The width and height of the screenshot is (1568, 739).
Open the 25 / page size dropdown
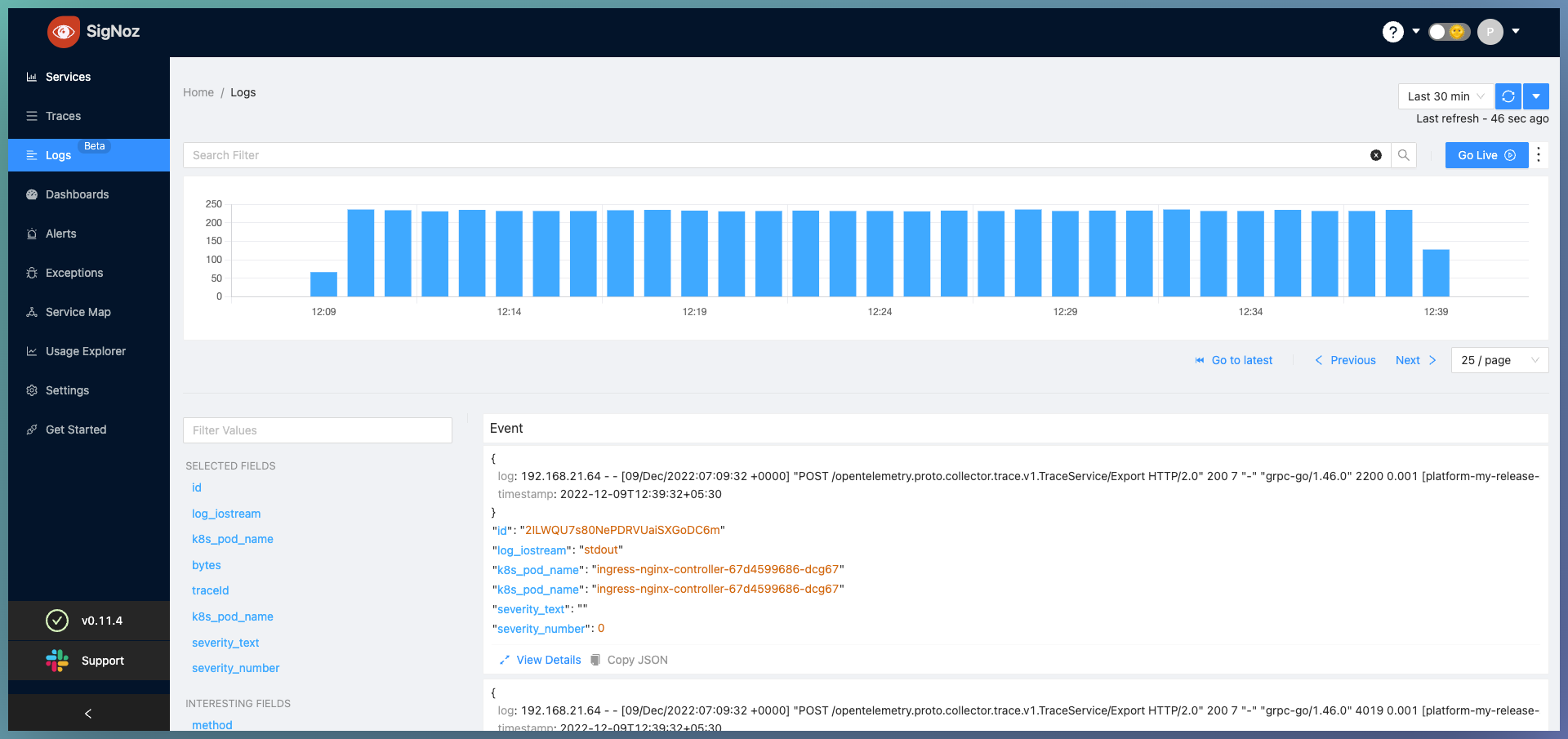[1499, 360]
